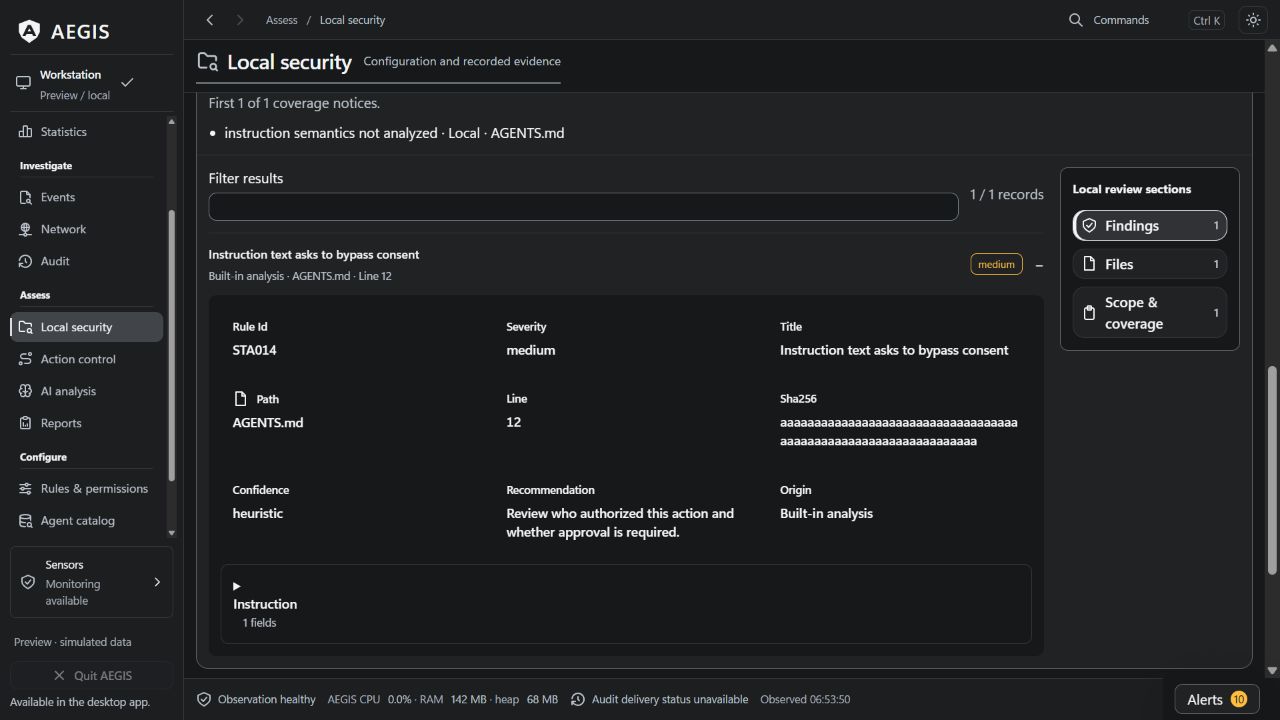This screenshot has width=1280, height=720.
Task: Open the Commands search
Action: (1146, 20)
